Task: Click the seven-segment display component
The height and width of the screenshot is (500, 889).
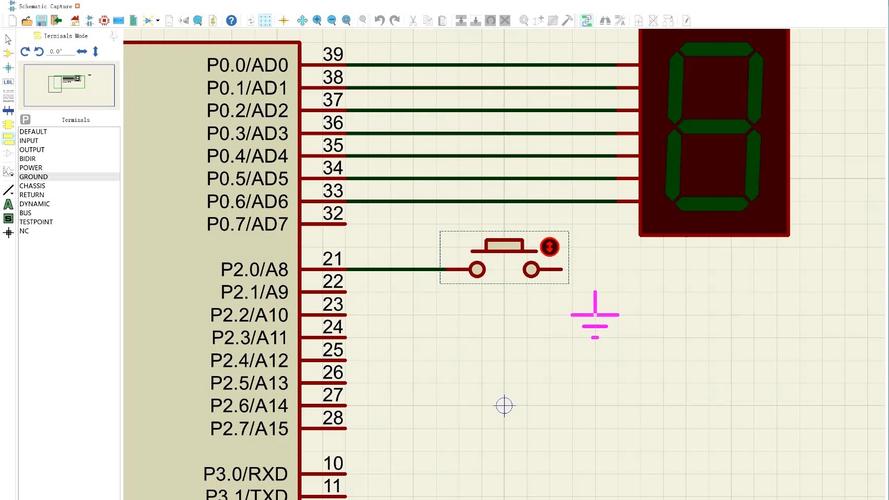Action: click(x=714, y=133)
